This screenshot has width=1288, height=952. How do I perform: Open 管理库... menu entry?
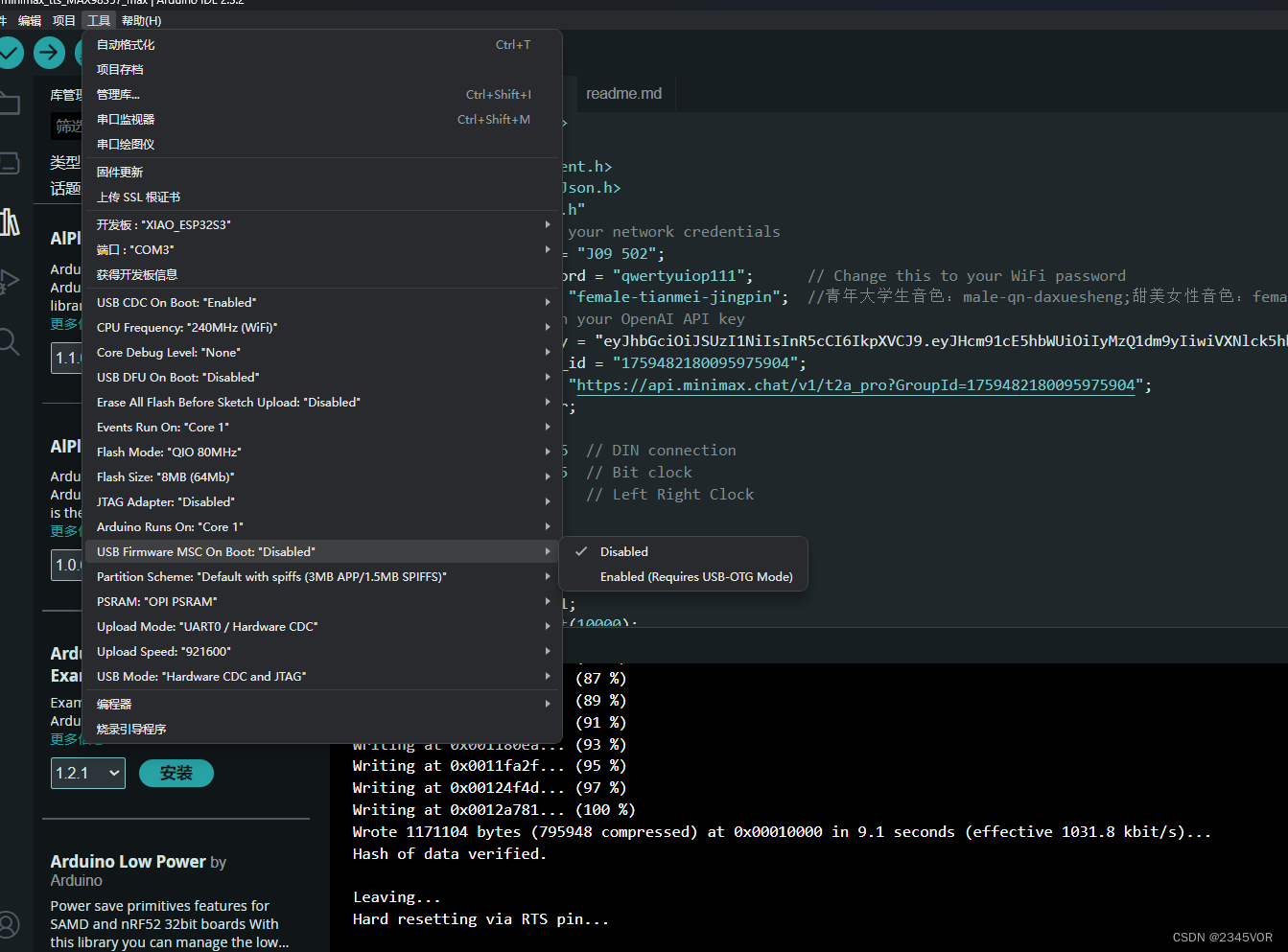pos(322,94)
